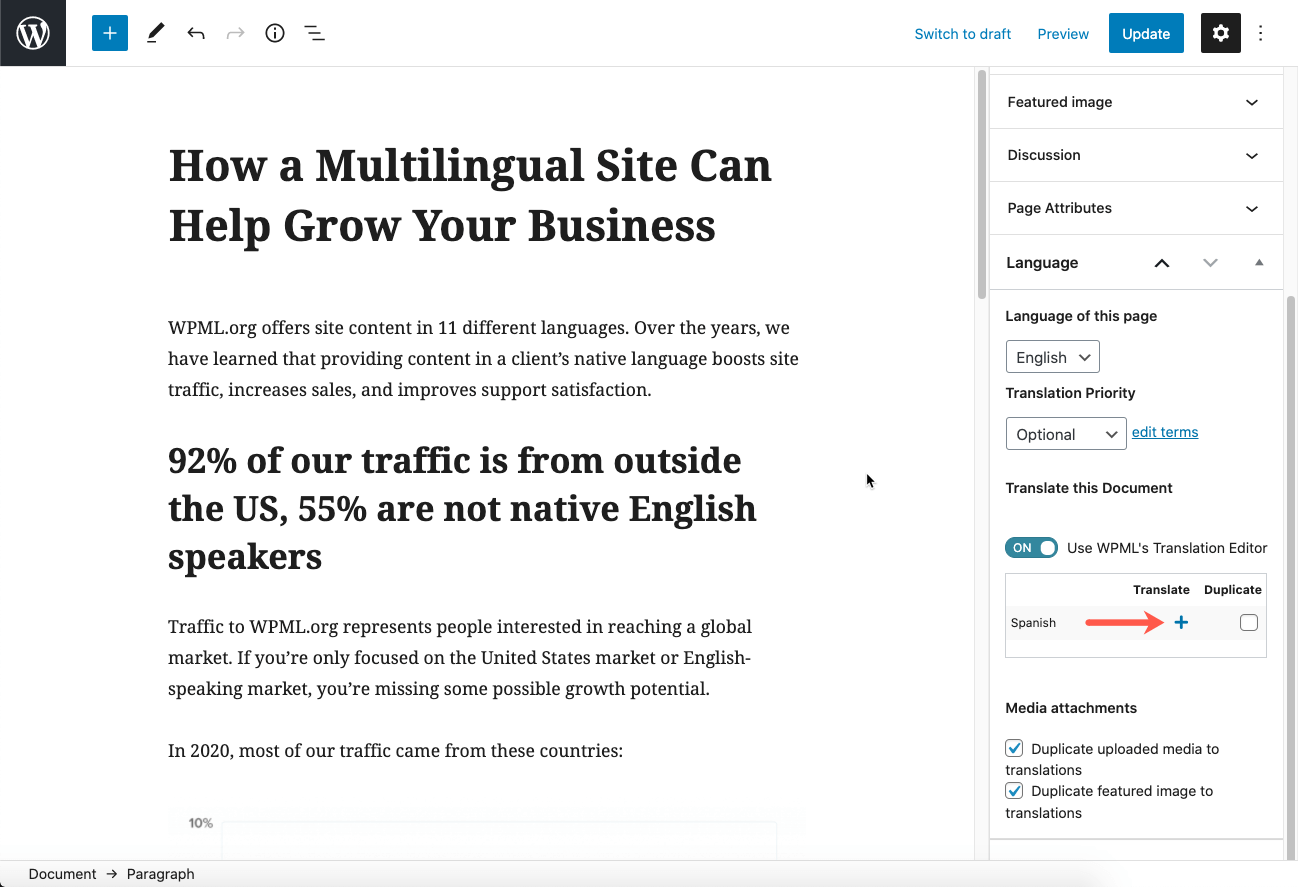Expand the Page Attributes panel
Screen dimensions: 1298x887
(x=1136, y=208)
